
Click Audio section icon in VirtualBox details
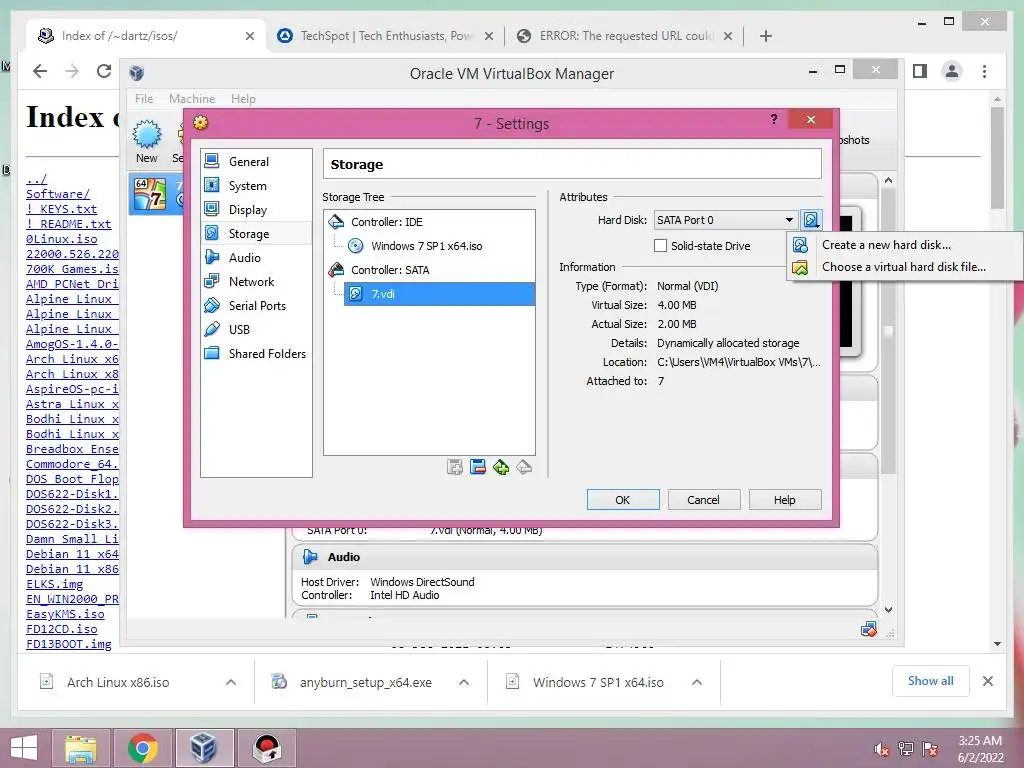[x=310, y=557]
